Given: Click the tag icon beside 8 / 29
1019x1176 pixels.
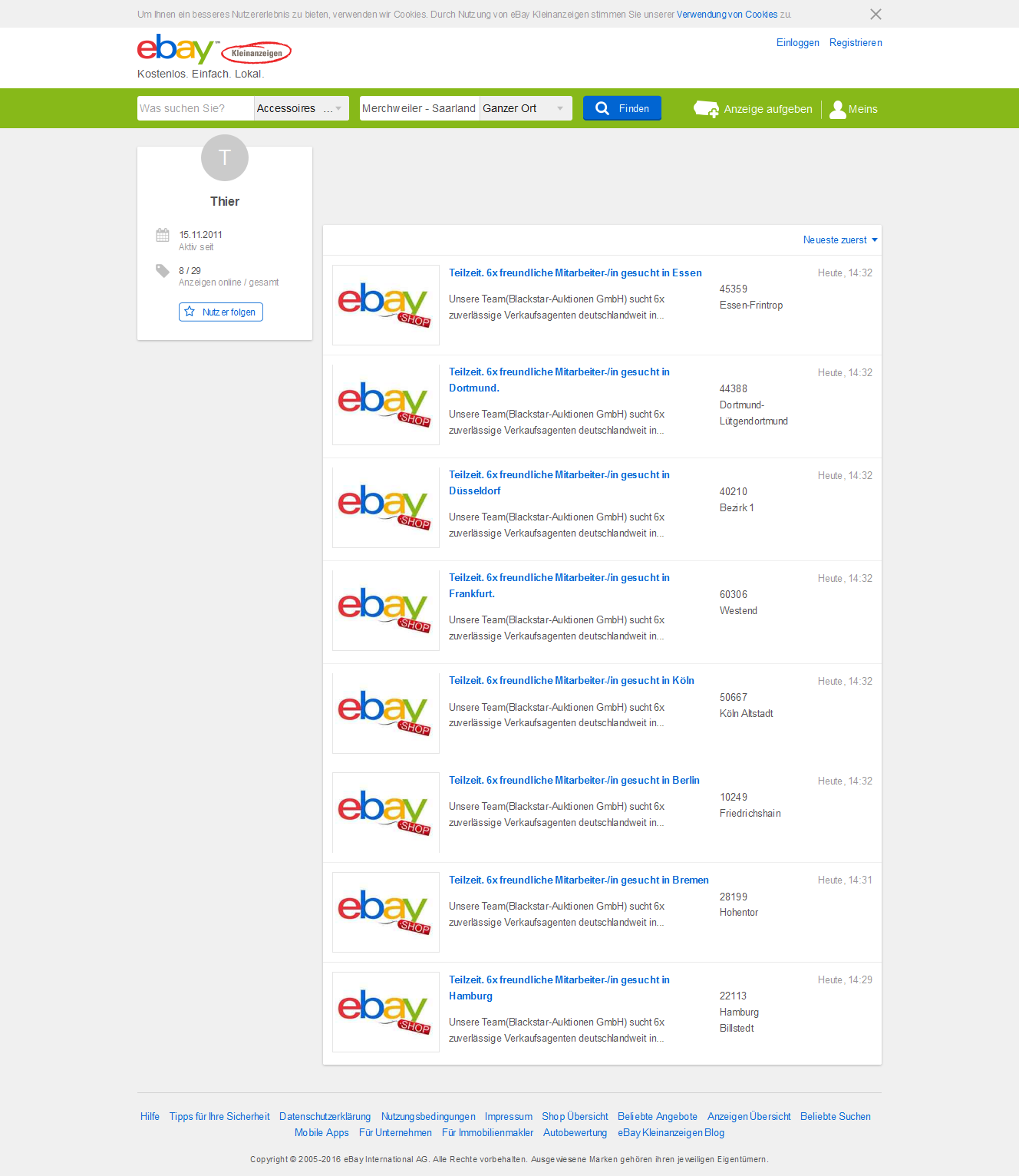Looking at the screenshot, I should 163,270.
